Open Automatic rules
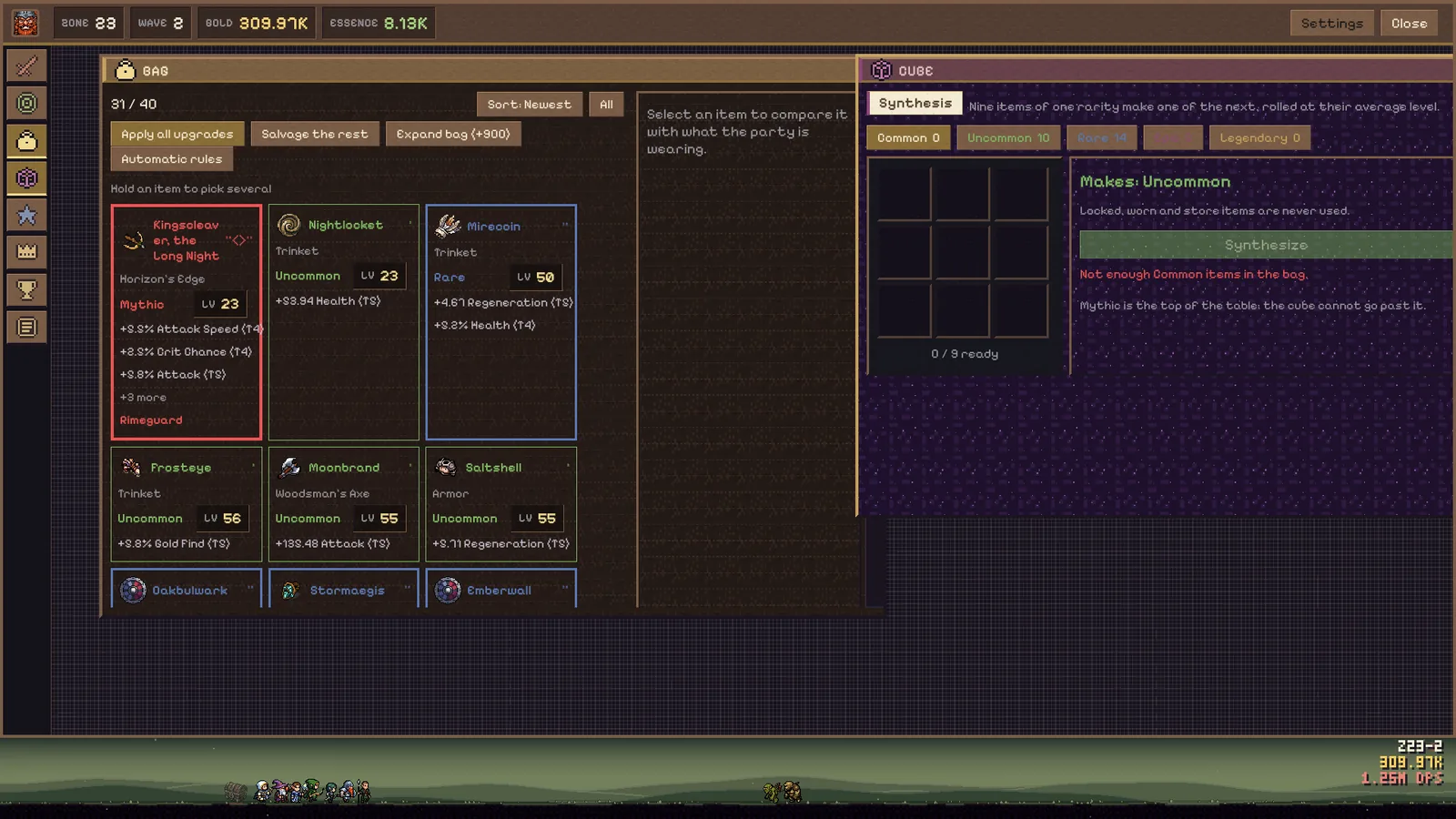This screenshot has height=819, width=1456. pos(172,159)
